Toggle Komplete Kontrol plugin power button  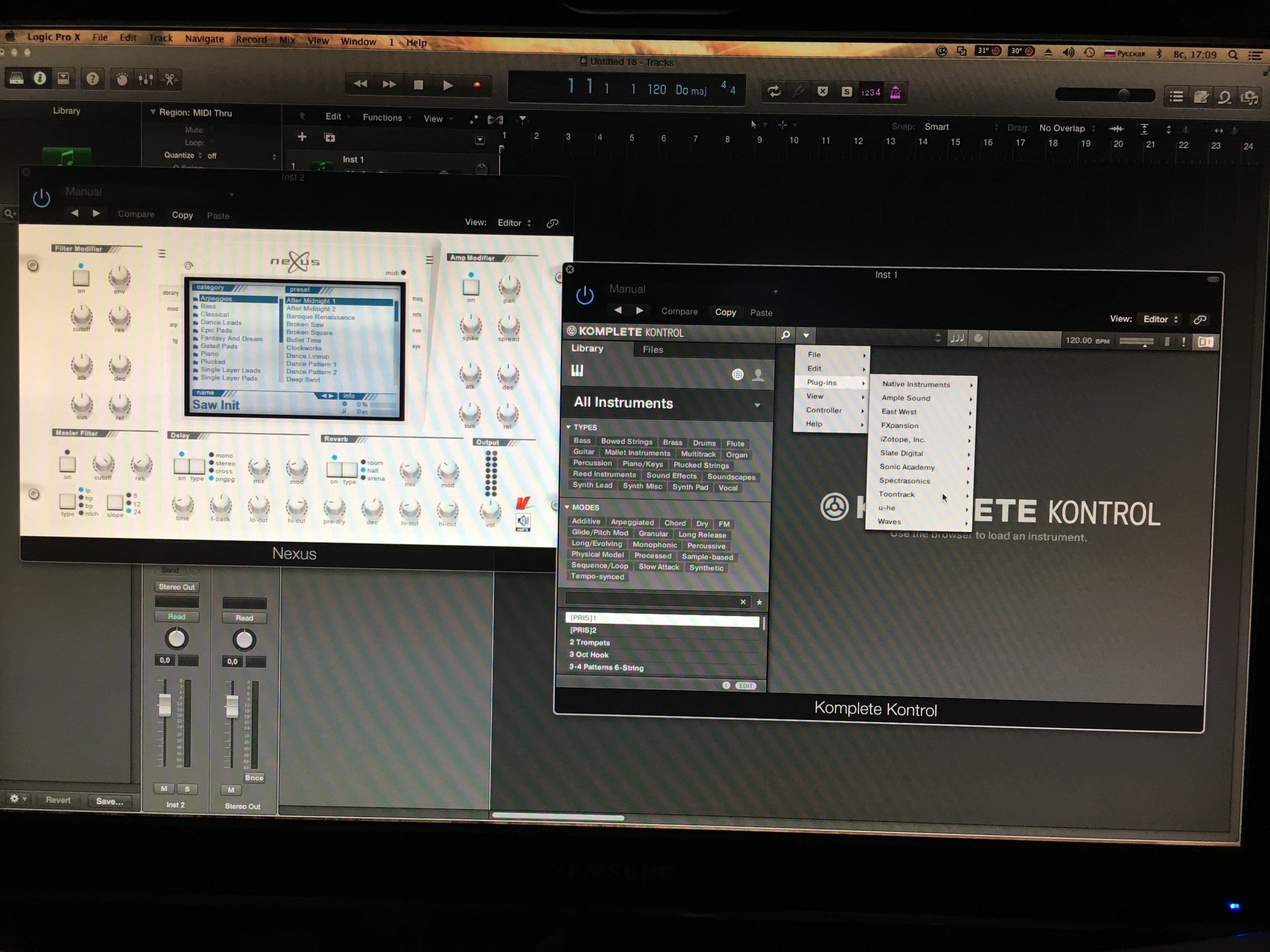tap(585, 296)
